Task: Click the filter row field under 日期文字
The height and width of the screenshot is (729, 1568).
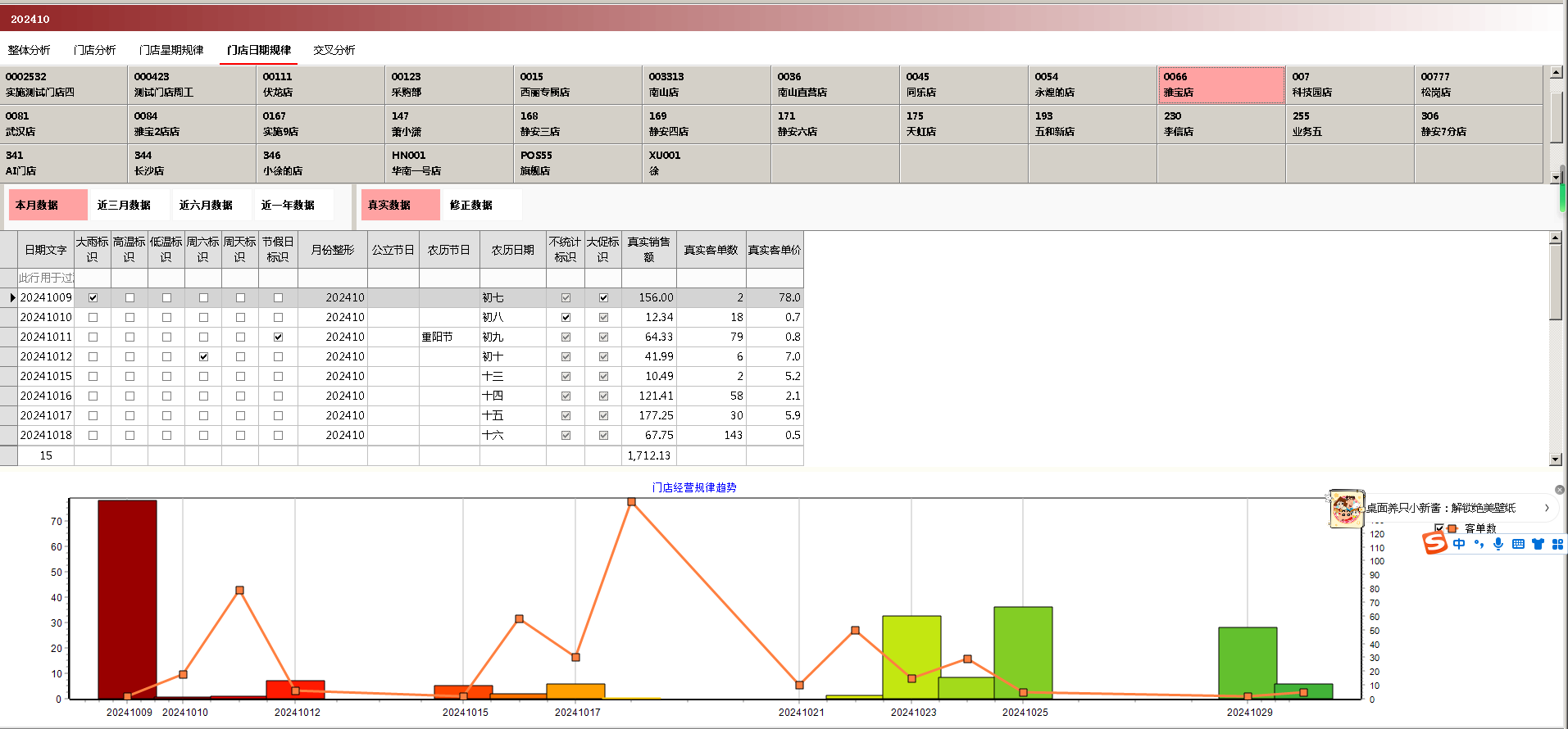Action: coord(46,278)
